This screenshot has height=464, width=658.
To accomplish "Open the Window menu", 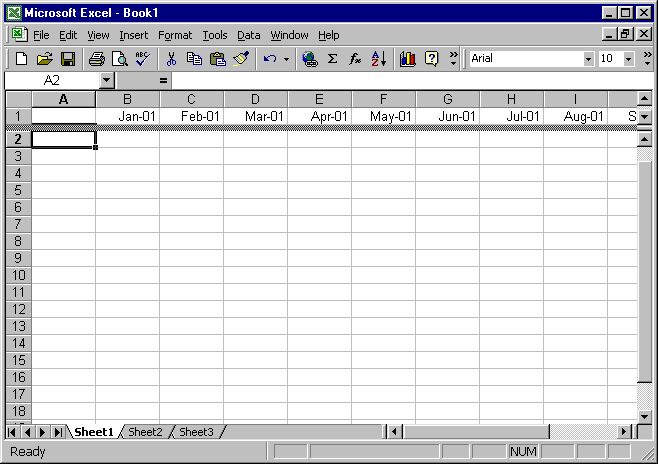I will click(289, 35).
